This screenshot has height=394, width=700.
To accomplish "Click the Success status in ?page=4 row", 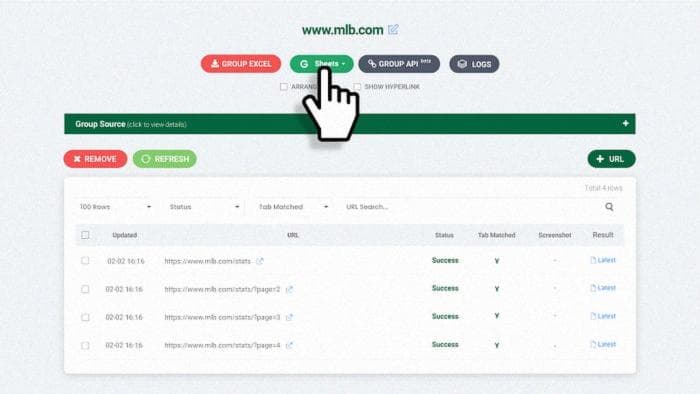I will 445,344.
